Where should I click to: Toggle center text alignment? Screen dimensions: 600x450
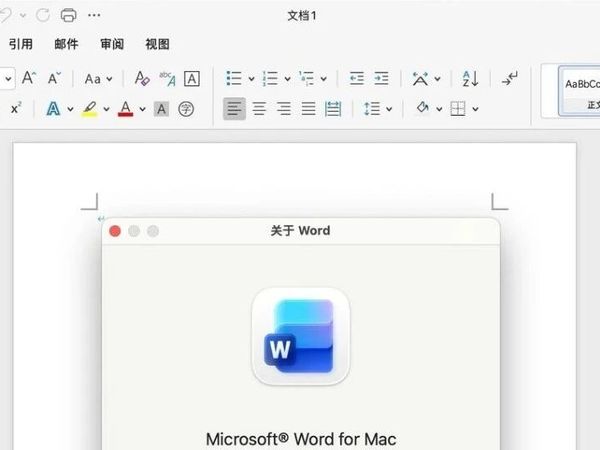pos(259,109)
